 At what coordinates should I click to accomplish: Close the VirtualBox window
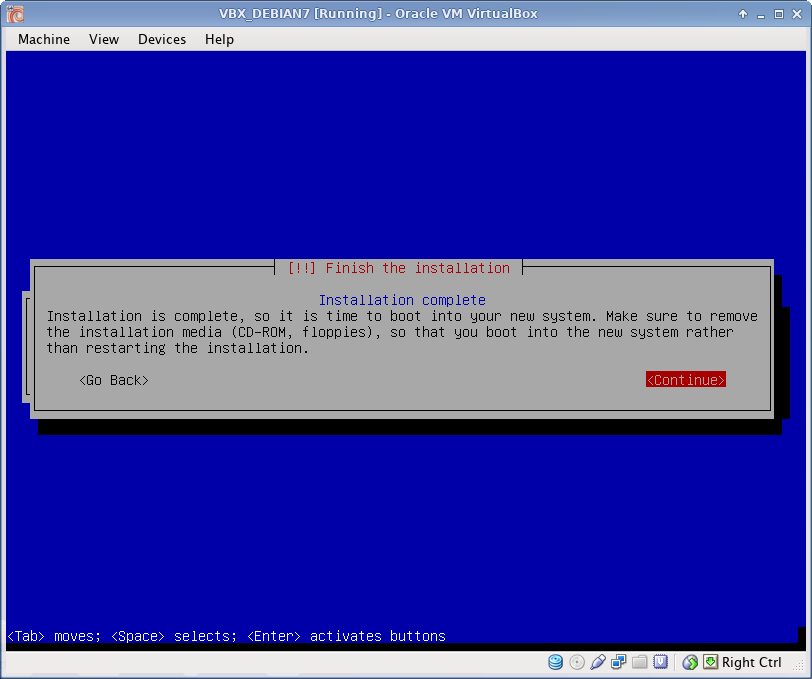pos(797,14)
